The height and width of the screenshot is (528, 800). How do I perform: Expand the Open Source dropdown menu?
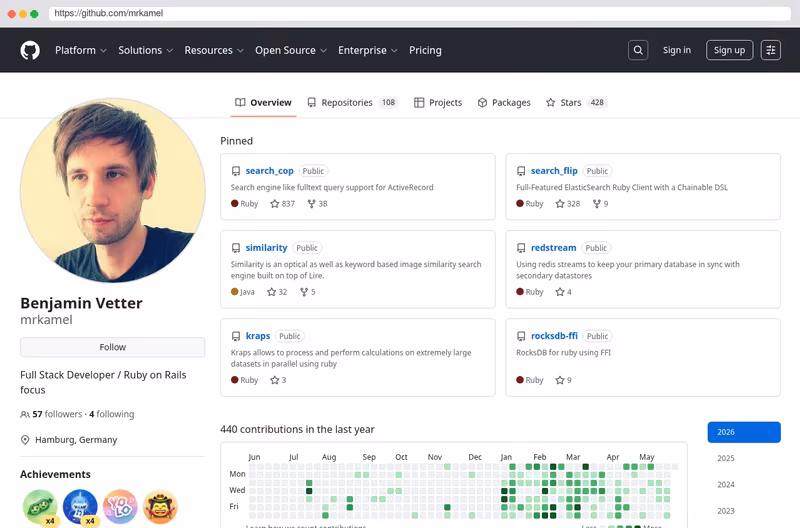point(291,50)
